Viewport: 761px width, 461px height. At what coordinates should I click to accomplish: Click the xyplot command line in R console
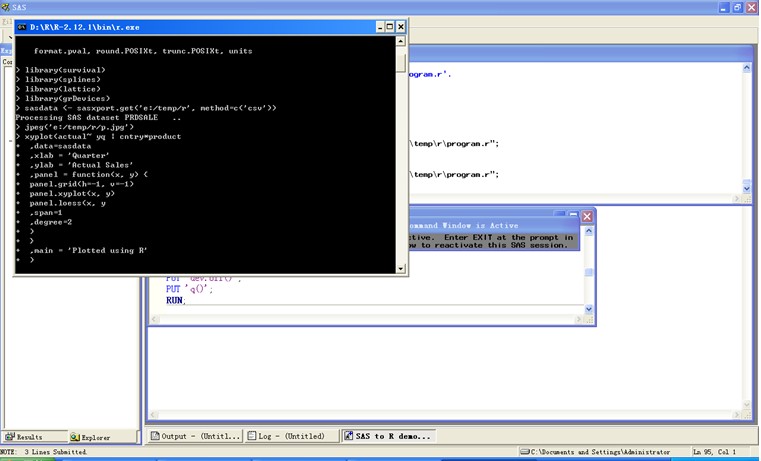[100, 136]
